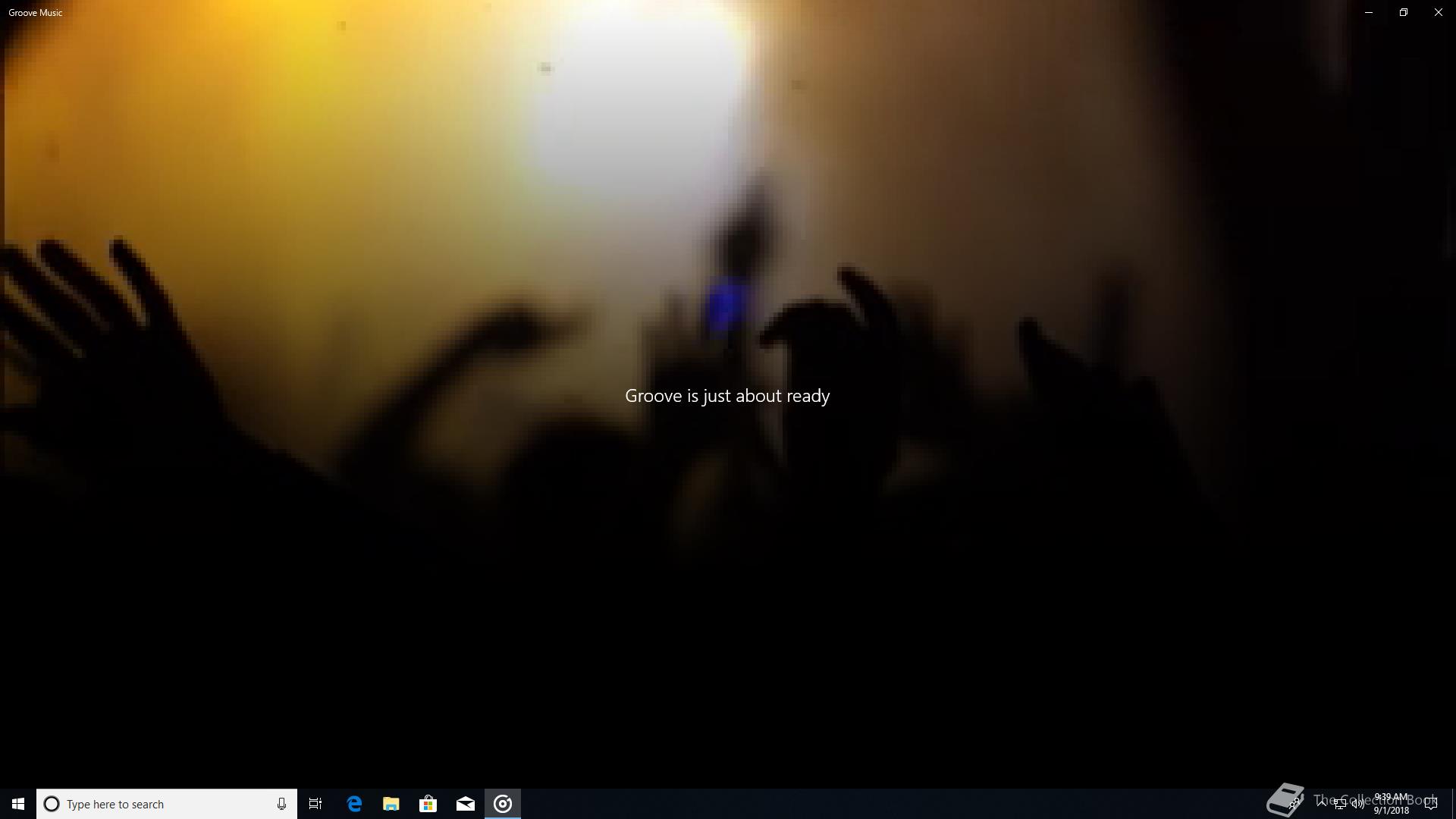Screen dimensions: 1456x819
Task: Open File Explorer from the taskbar
Action: click(391, 804)
